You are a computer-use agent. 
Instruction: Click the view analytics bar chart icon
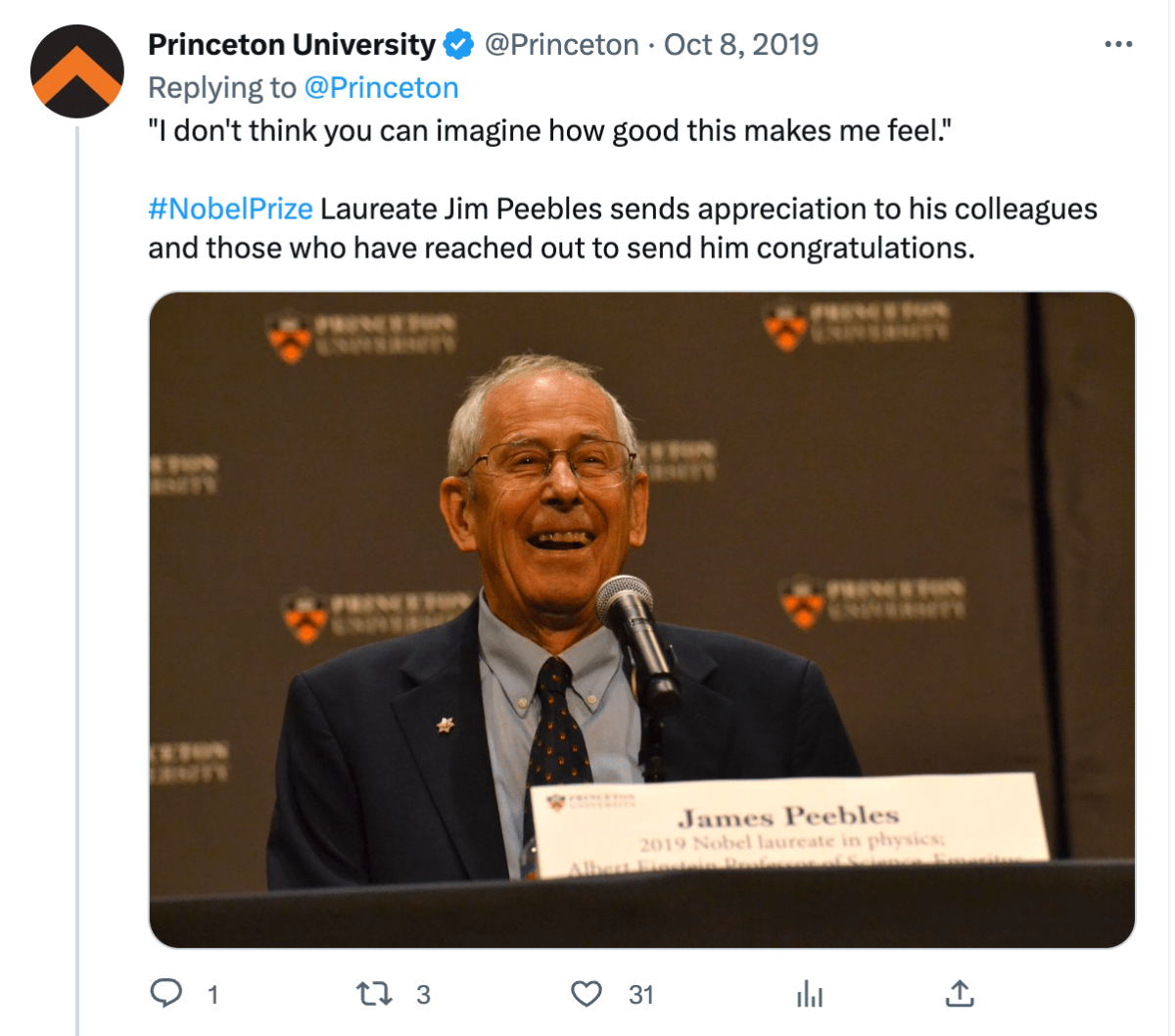click(x=810, y=995)
